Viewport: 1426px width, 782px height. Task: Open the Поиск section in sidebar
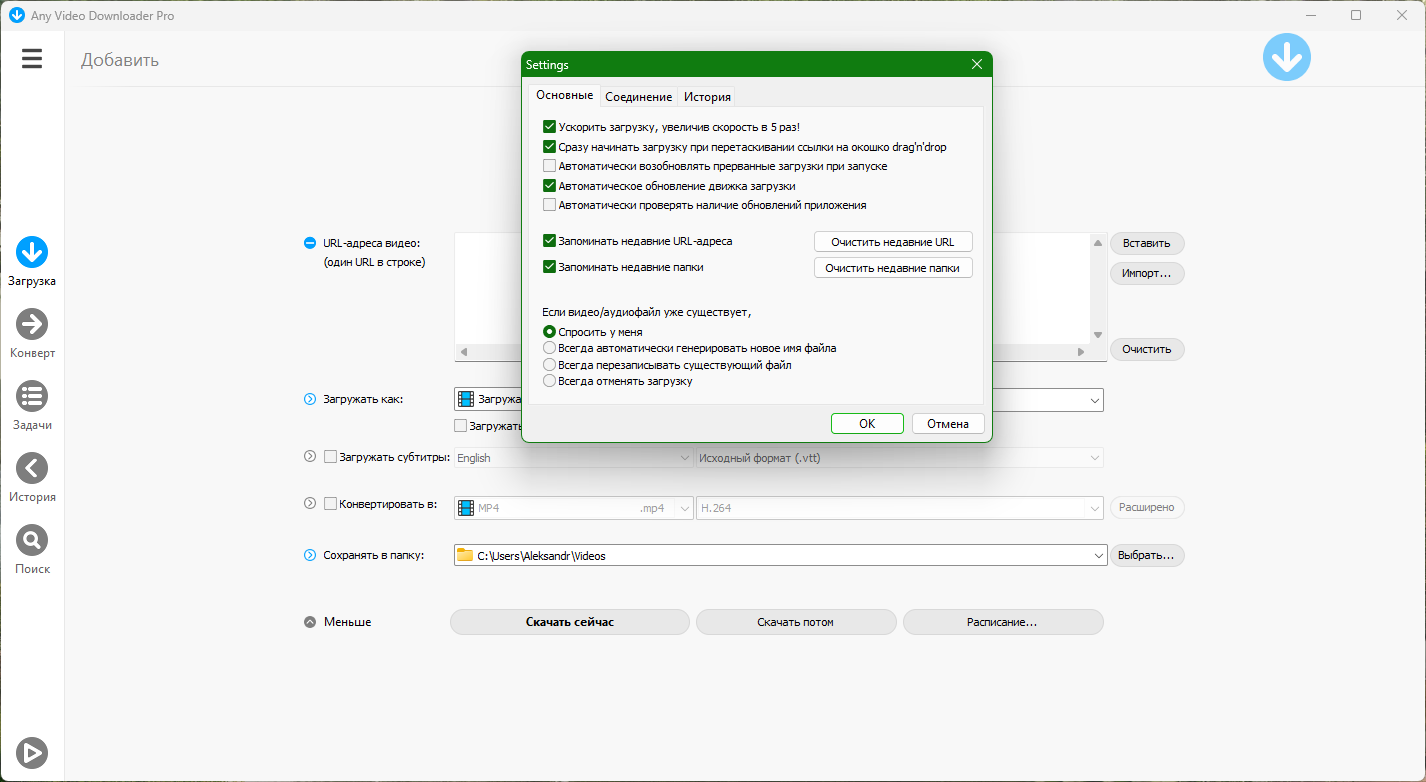(x=32, y=550)
